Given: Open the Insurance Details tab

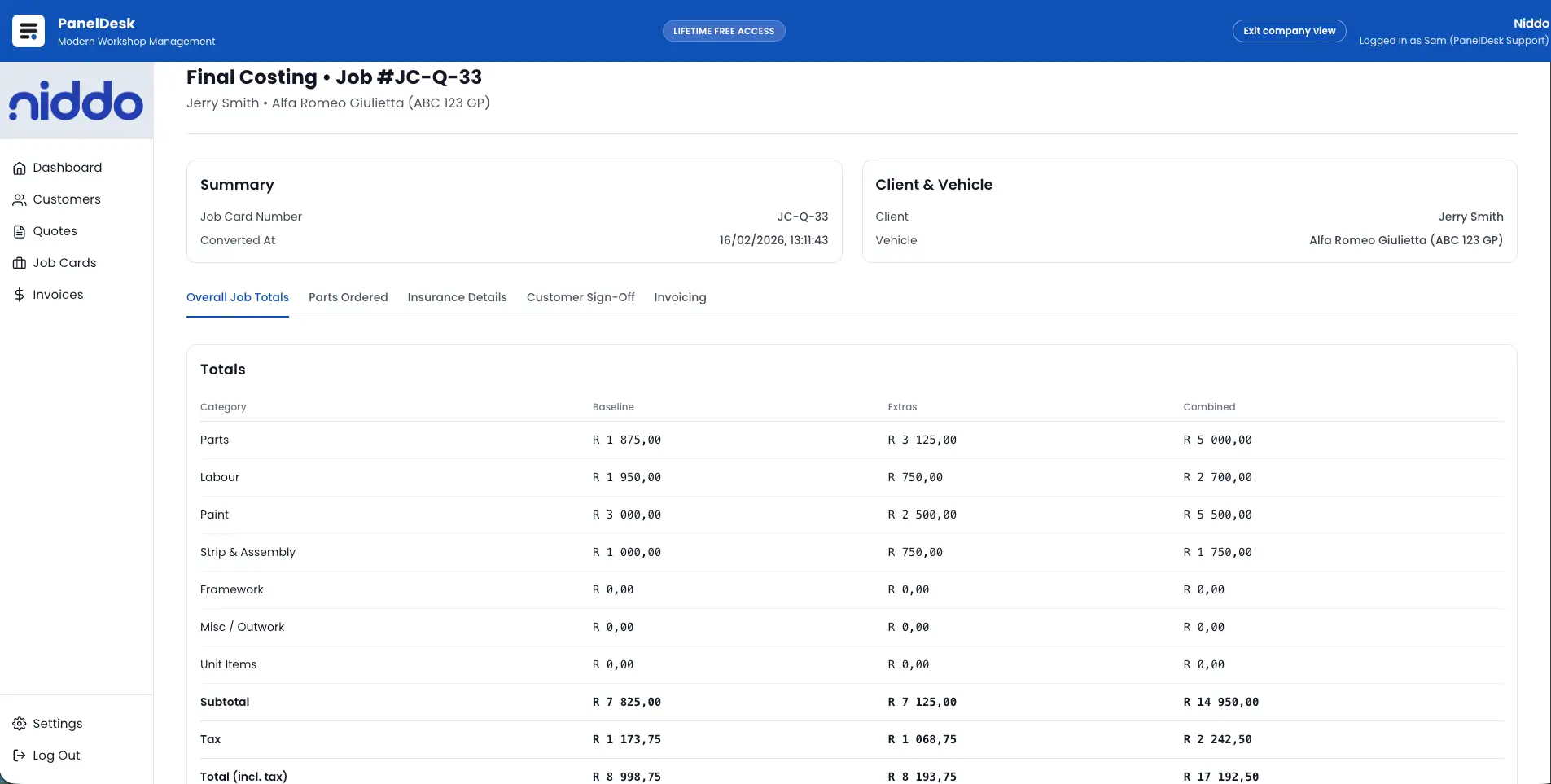Looking at the screenshot, I should (457, 297).
